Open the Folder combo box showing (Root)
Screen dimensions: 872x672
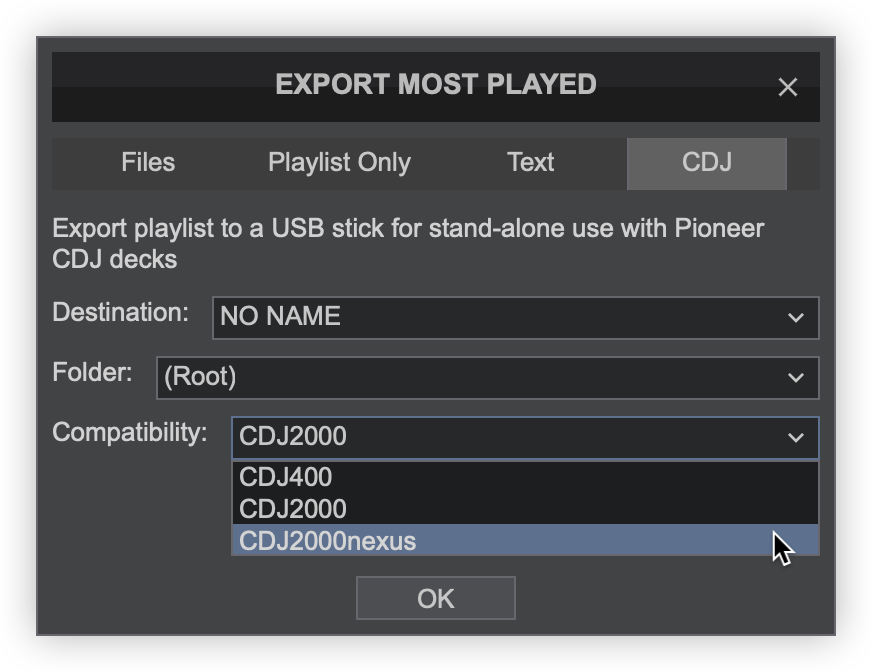(470, 377)
